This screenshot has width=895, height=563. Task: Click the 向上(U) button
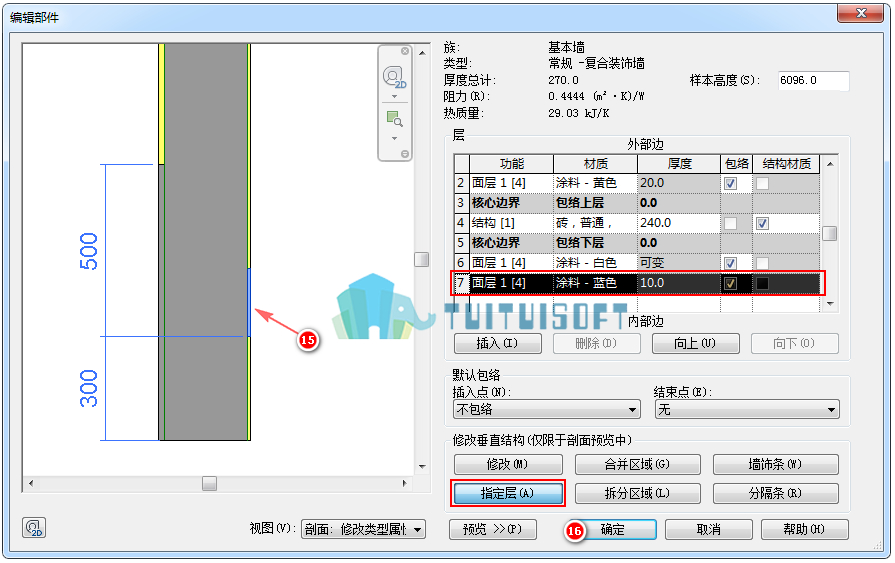695,343
